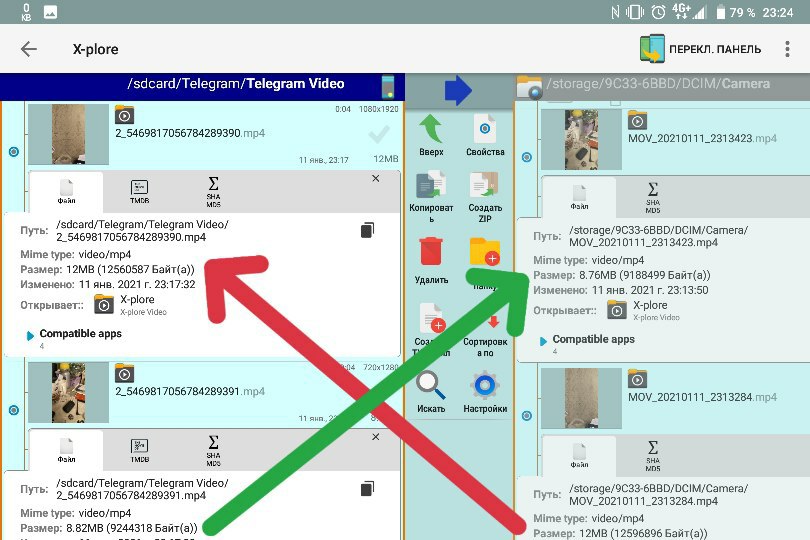Tap X-plore Video opener in right pane details
810x540 pixels.
(x=644, y=311)
